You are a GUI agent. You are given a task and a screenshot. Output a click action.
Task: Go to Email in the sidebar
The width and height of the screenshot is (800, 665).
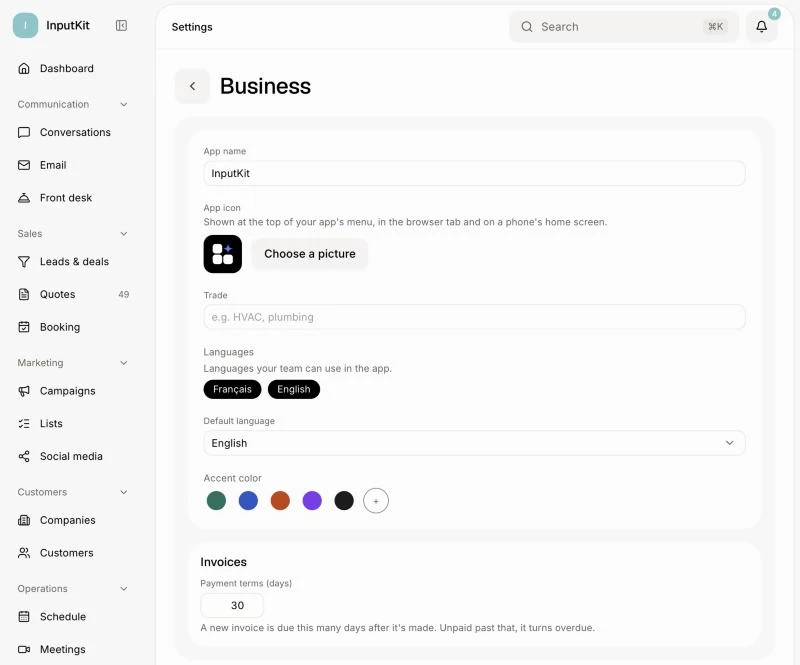pyautogui.click(x=71, y=165)
